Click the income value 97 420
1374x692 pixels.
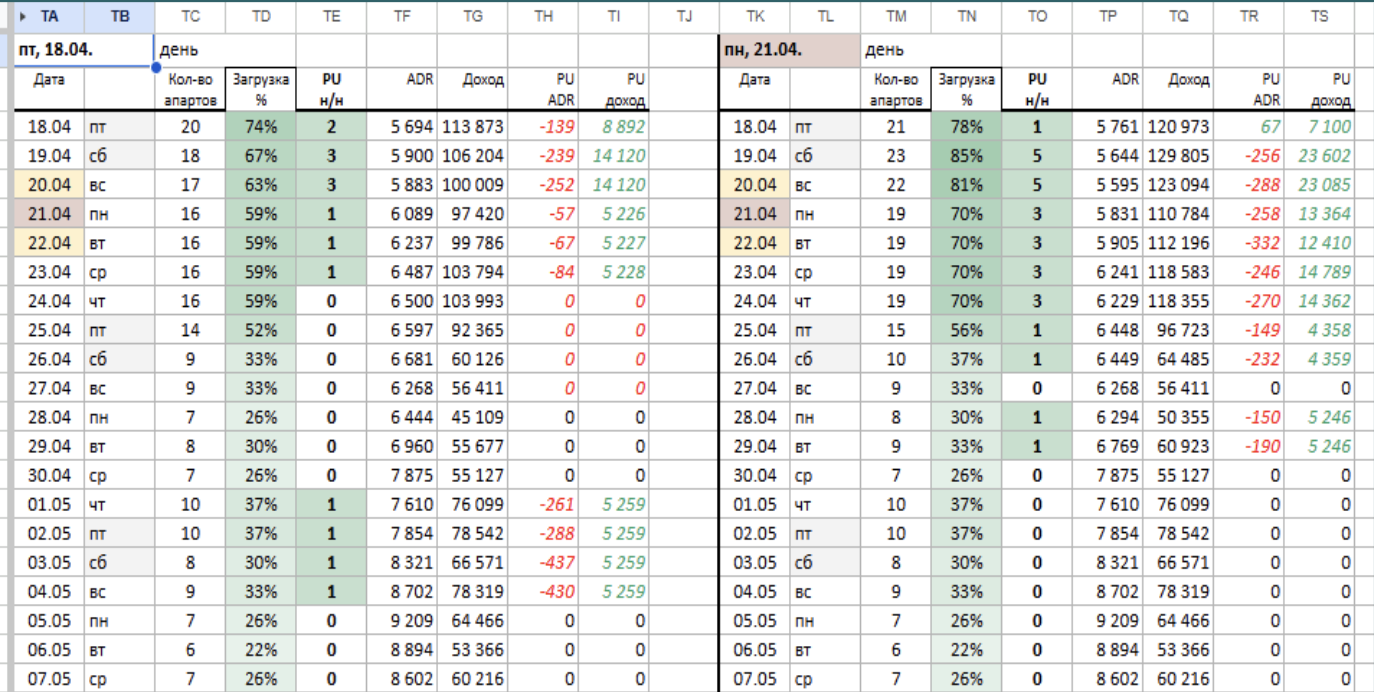[x=472, y=214]
